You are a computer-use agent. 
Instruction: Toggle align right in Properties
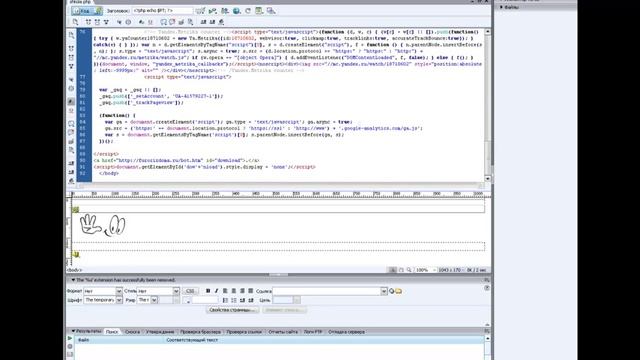(x=242, y=291)
